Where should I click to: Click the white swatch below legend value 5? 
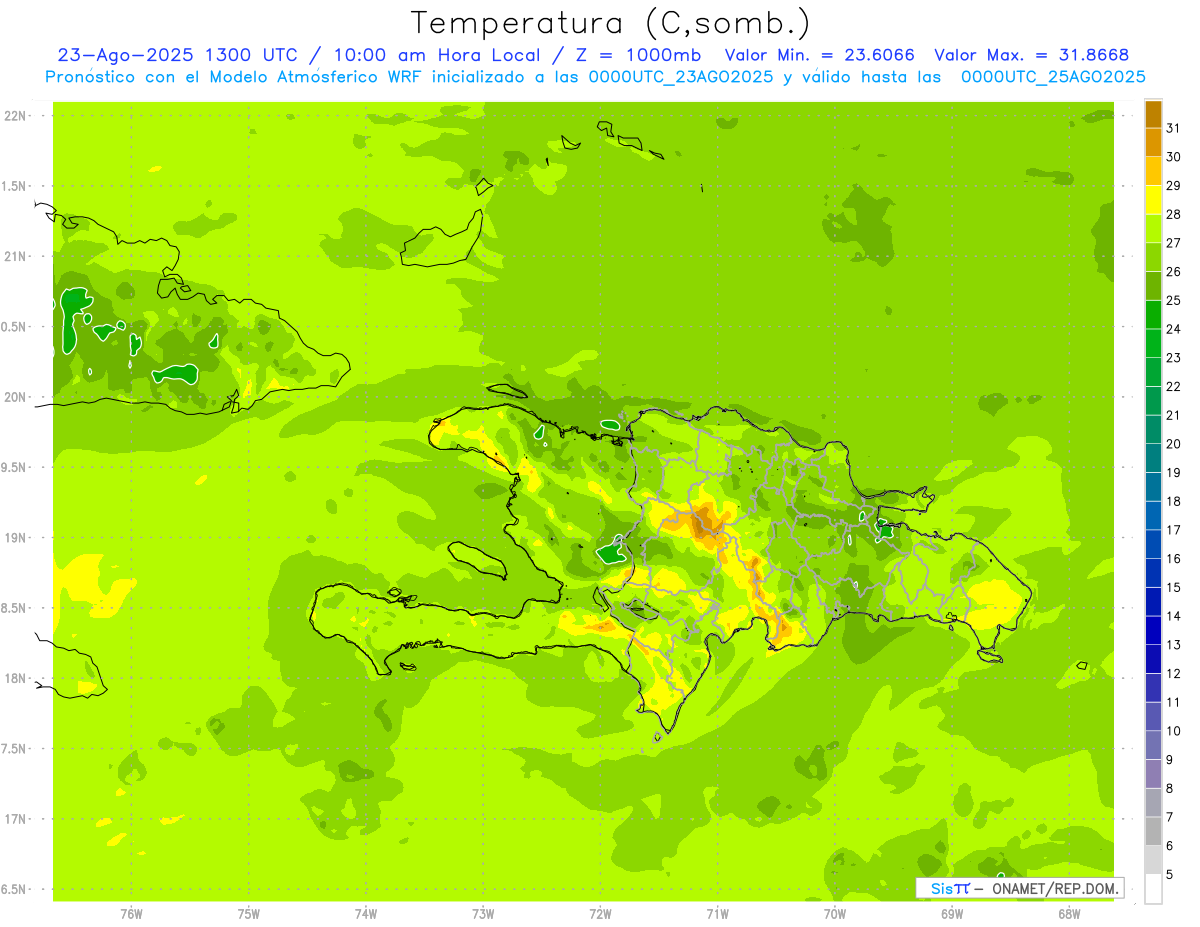click(x=1153, y=889)
